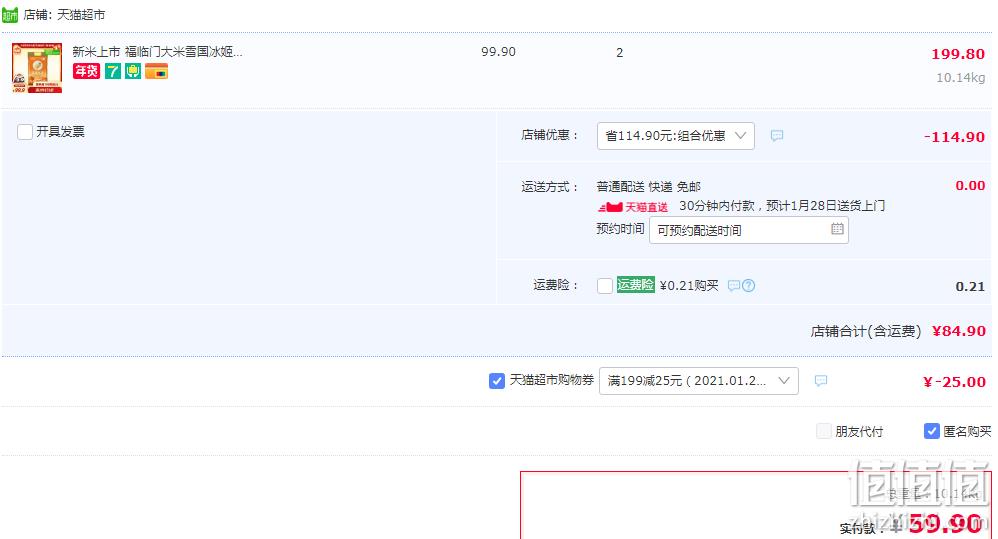Enable the 运费险 shipping insurance checkbox
Screen dimensions: 998x539
point(605,286)
